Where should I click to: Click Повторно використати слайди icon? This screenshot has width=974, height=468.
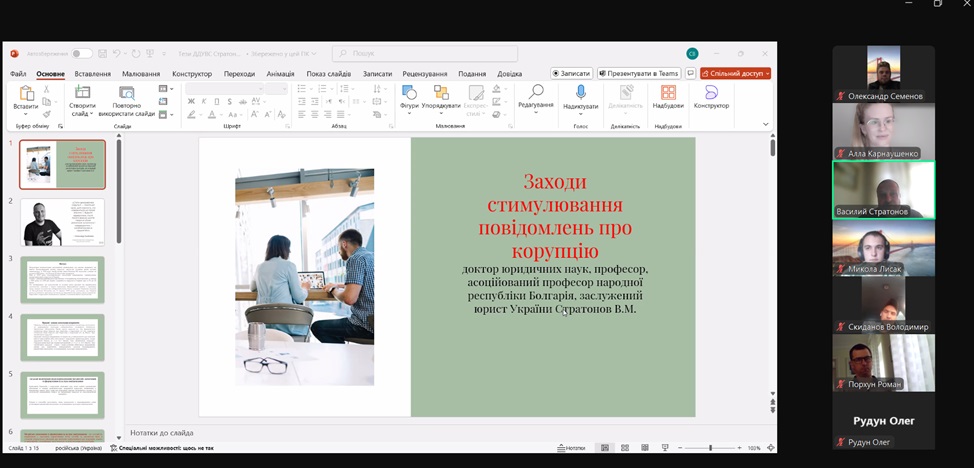(x=127, y=93)
